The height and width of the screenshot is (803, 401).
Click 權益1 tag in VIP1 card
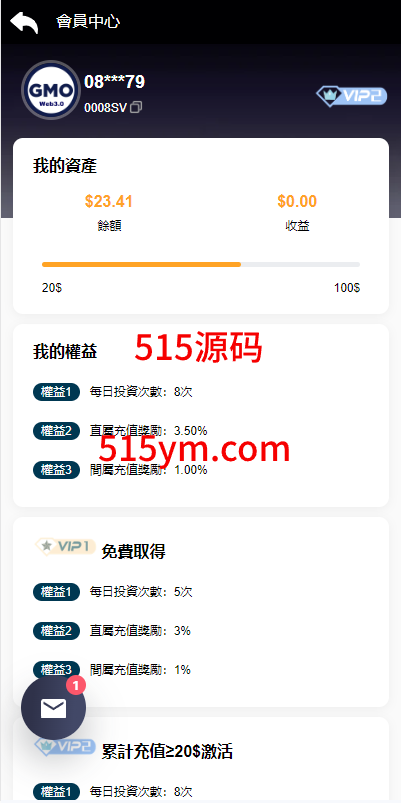56,592
